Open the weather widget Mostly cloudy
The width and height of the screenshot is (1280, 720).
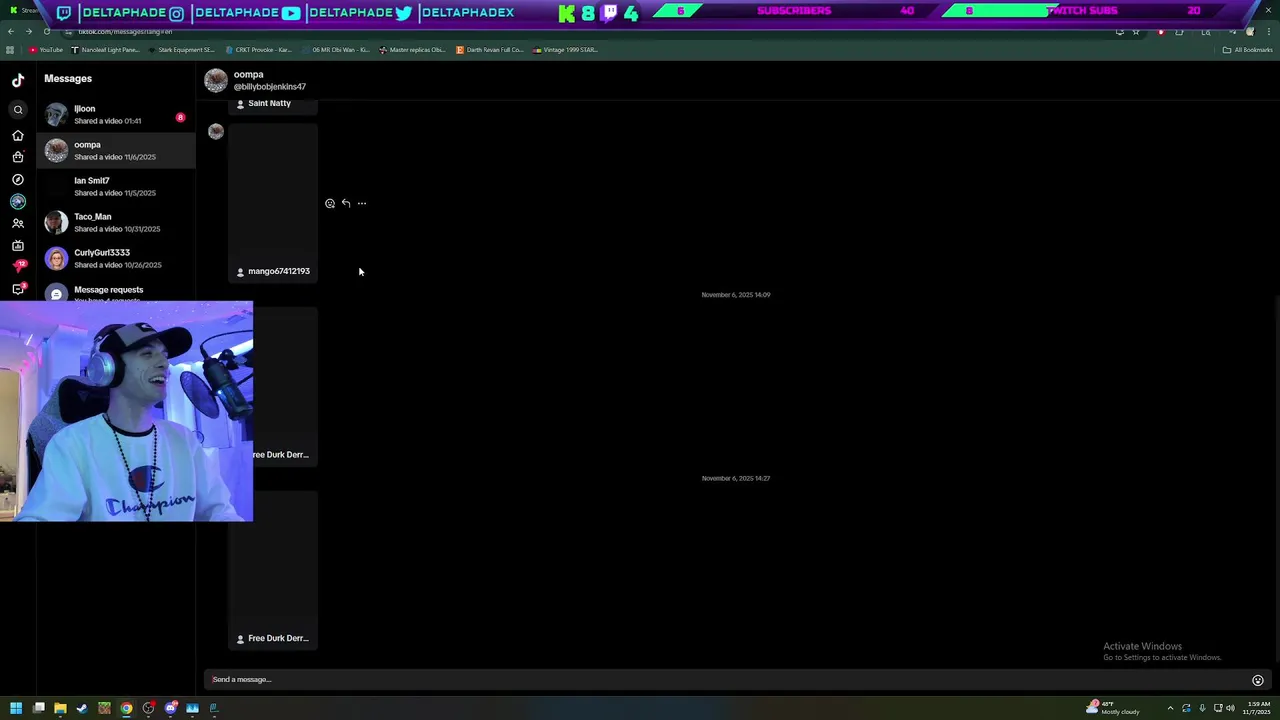click(x=1113, y=708)
